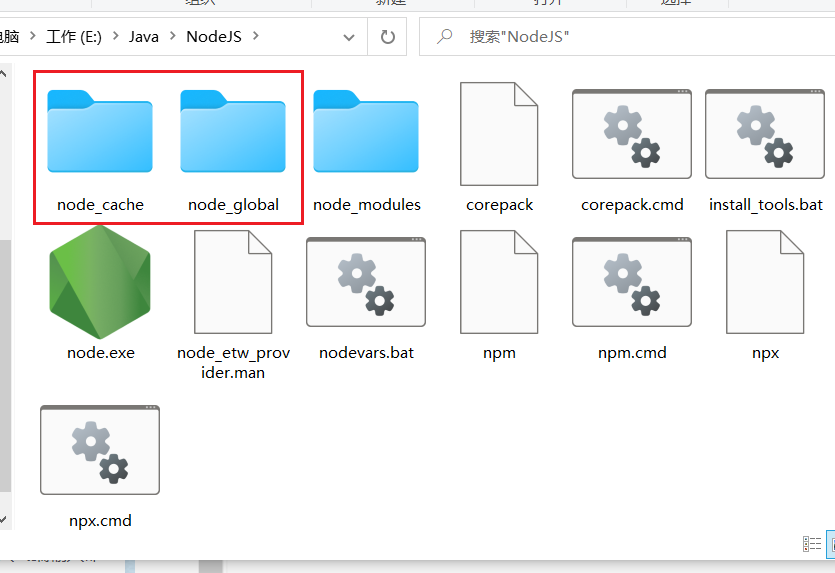Screen dimensions: 835x573
Task: Switch to details view layout
Action: tap(812, 544)
